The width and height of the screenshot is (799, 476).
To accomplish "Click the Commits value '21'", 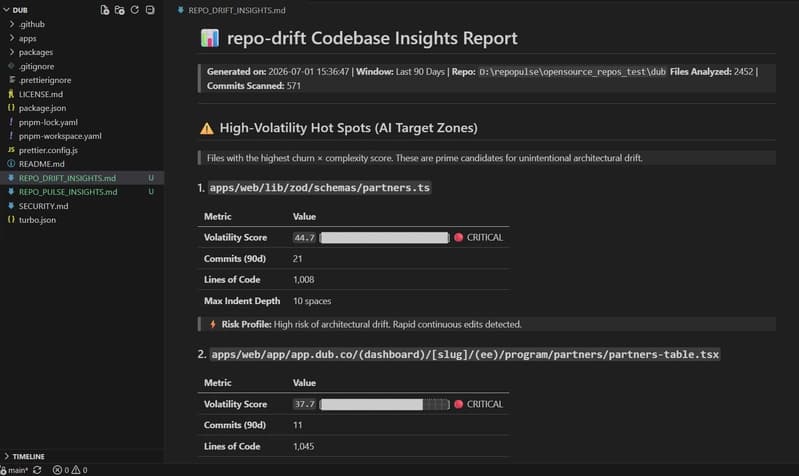I will pyautogui.click(x=298, y=259).
